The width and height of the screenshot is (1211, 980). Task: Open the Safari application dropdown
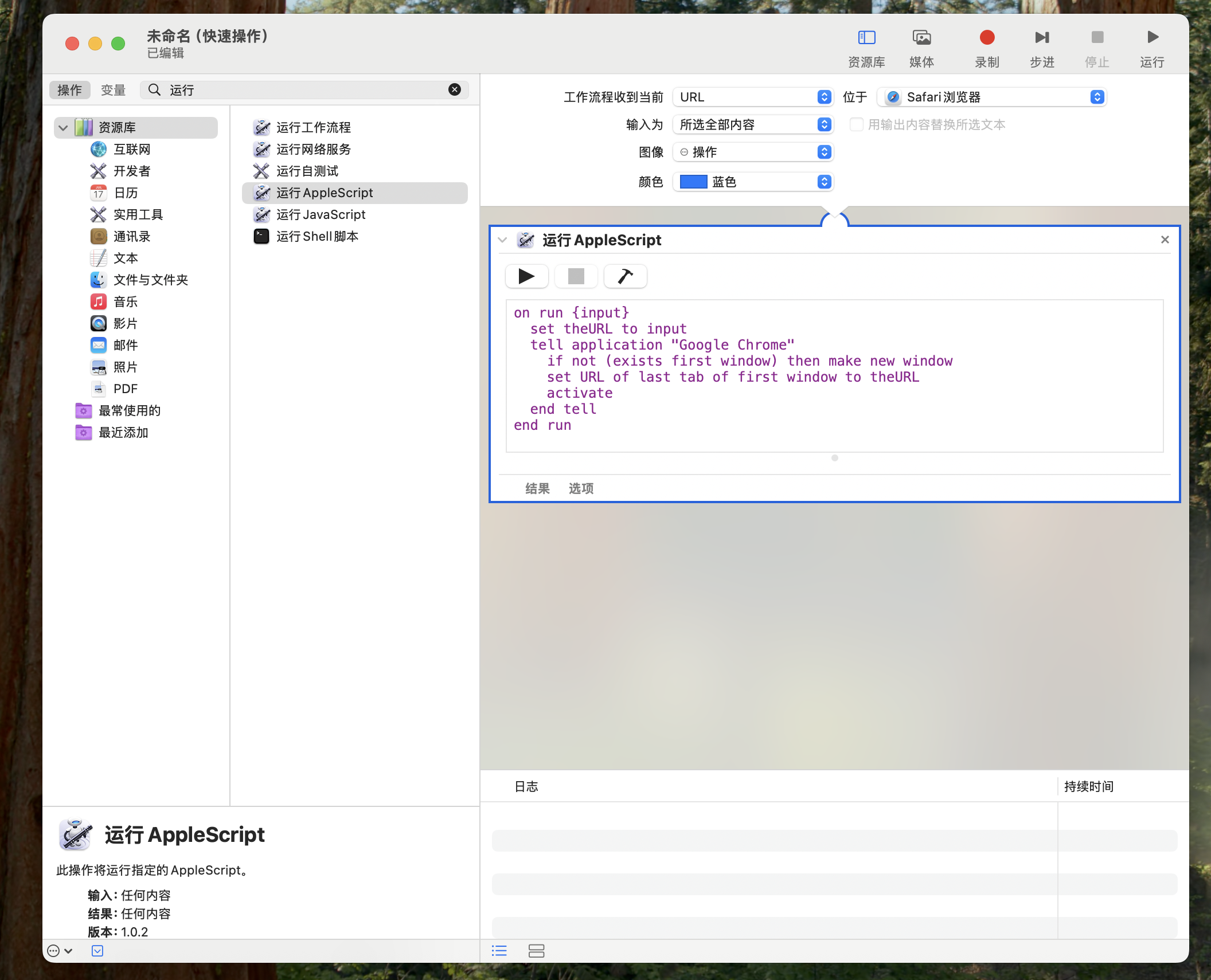tap(992, 97)
